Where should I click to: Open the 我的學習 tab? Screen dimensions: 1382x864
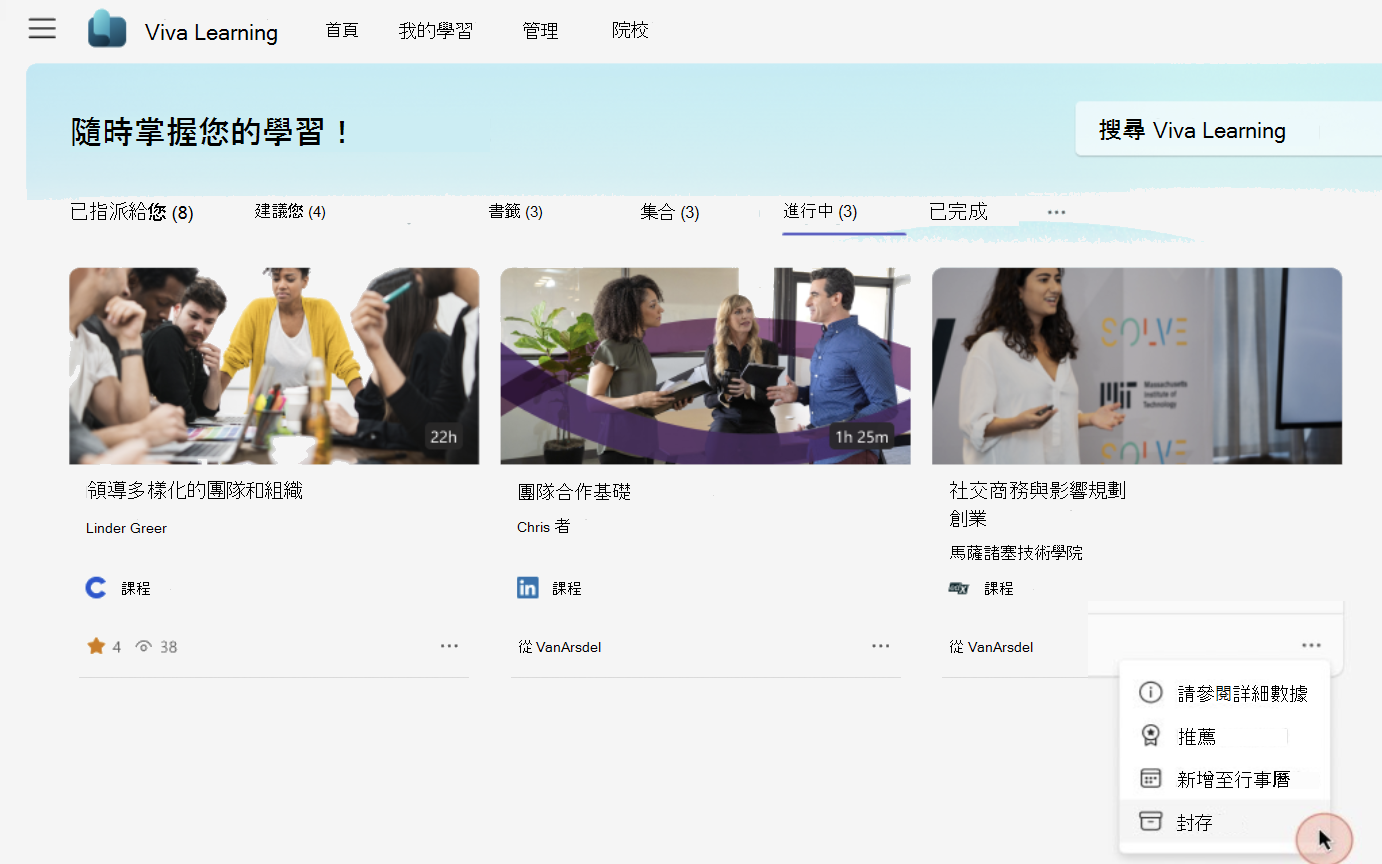pos(436,31)
